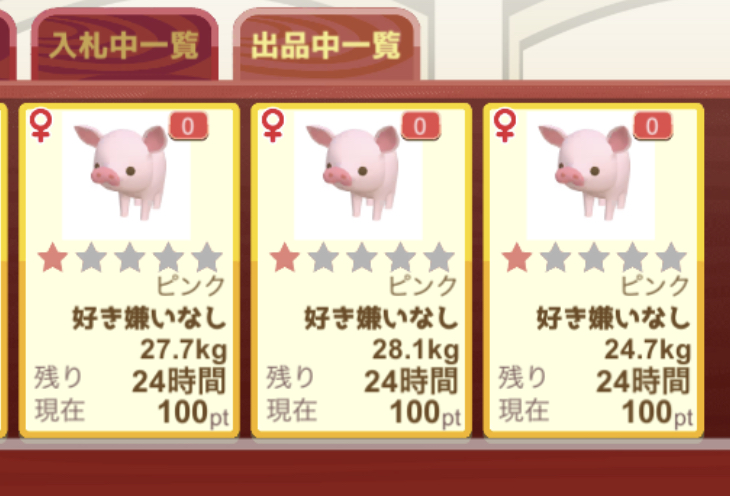Click the red first star on 27.7kg card
The width and height of the screenshot is (730, 496).
53,258
